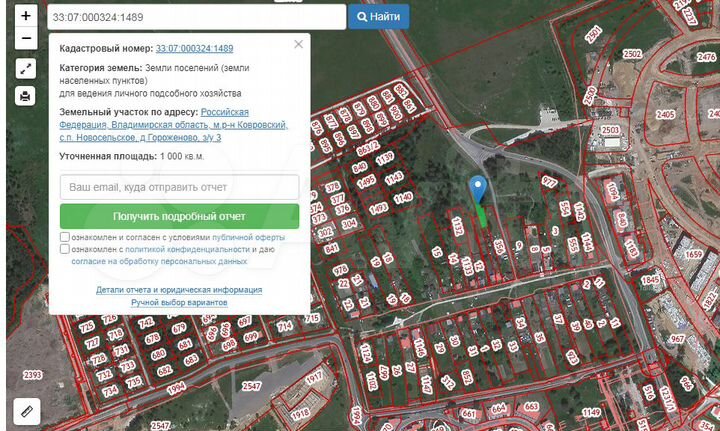This screenshot has height=431, width=720.
Task: Open the публичной оферты link
Action: [x=248, y=238]
